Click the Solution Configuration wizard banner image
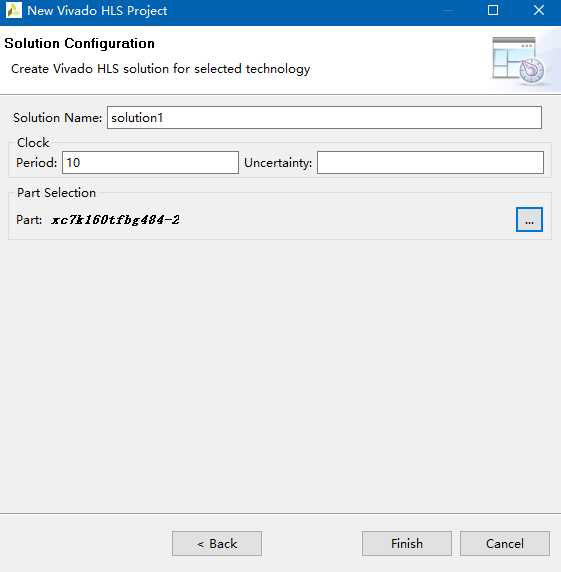This screenshot has width=561, height=572. point(518,61)
